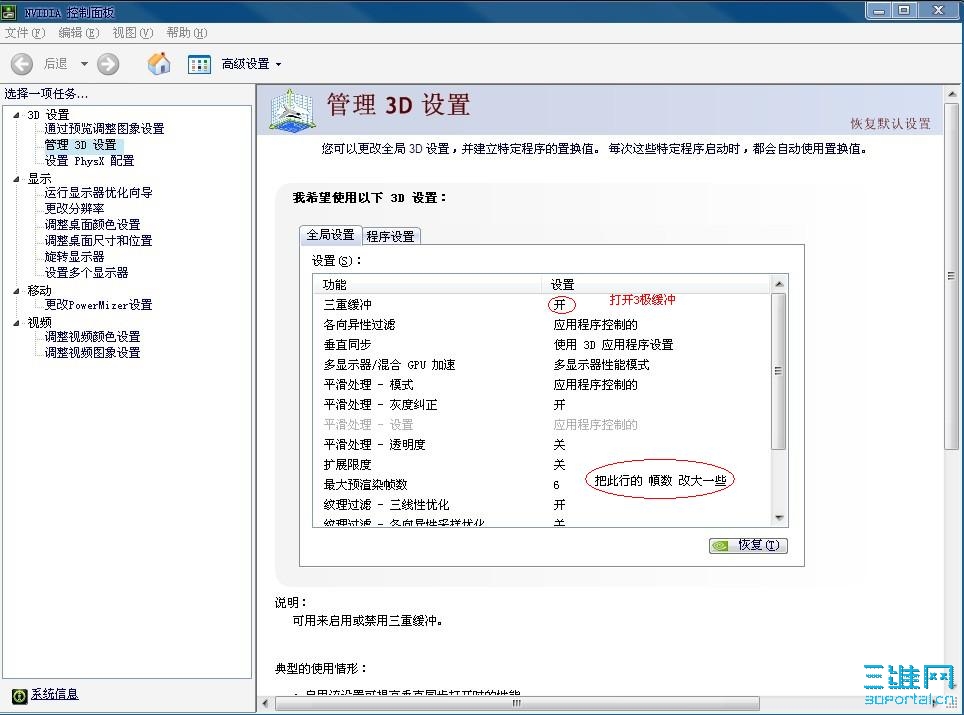Select the 三重缓冲 setting row
The height and width of the screenshot is (715, 964).
[542, 304]
